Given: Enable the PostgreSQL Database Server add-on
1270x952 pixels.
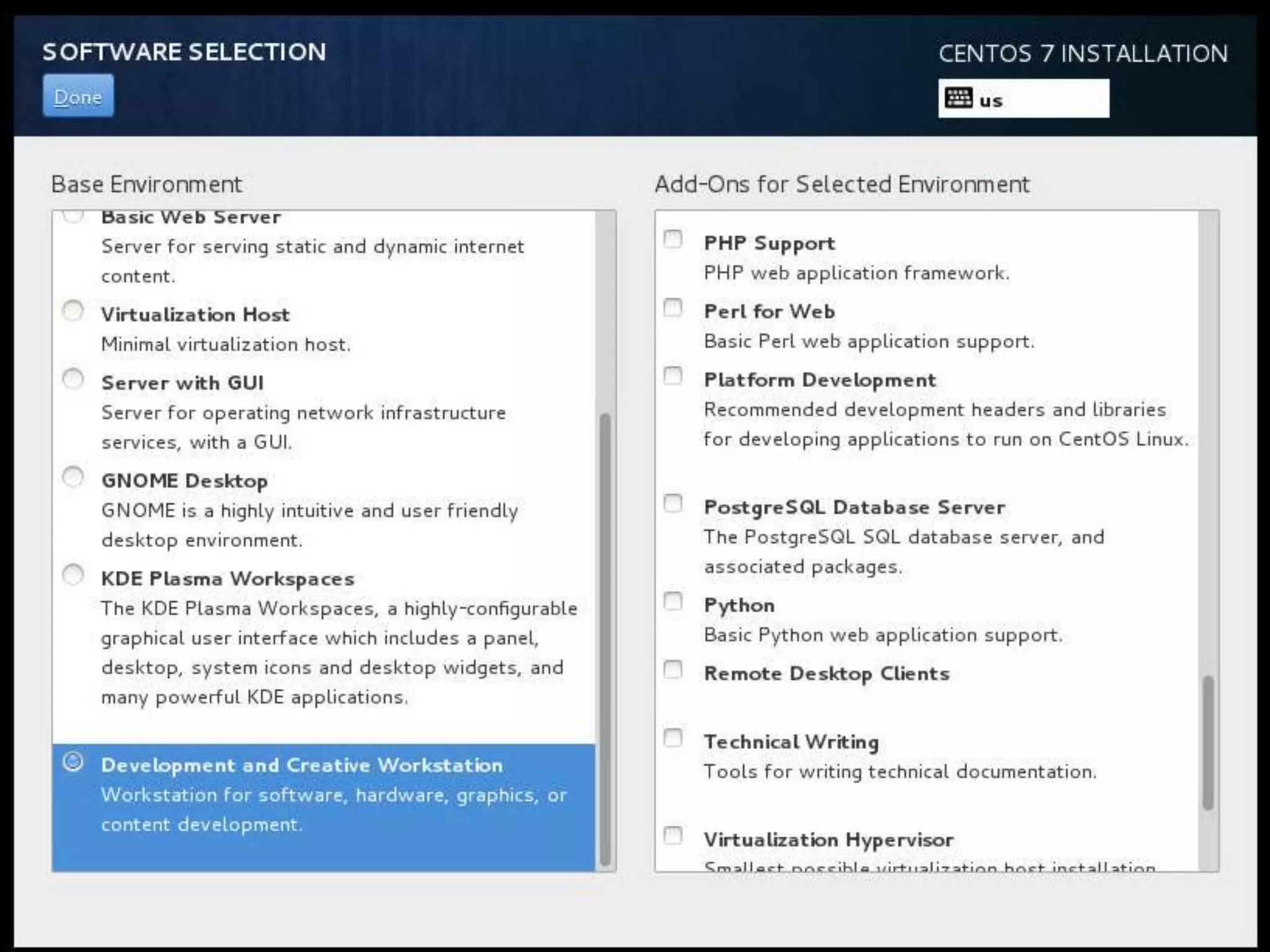Looking at the screenshot, I should (673, 503).
